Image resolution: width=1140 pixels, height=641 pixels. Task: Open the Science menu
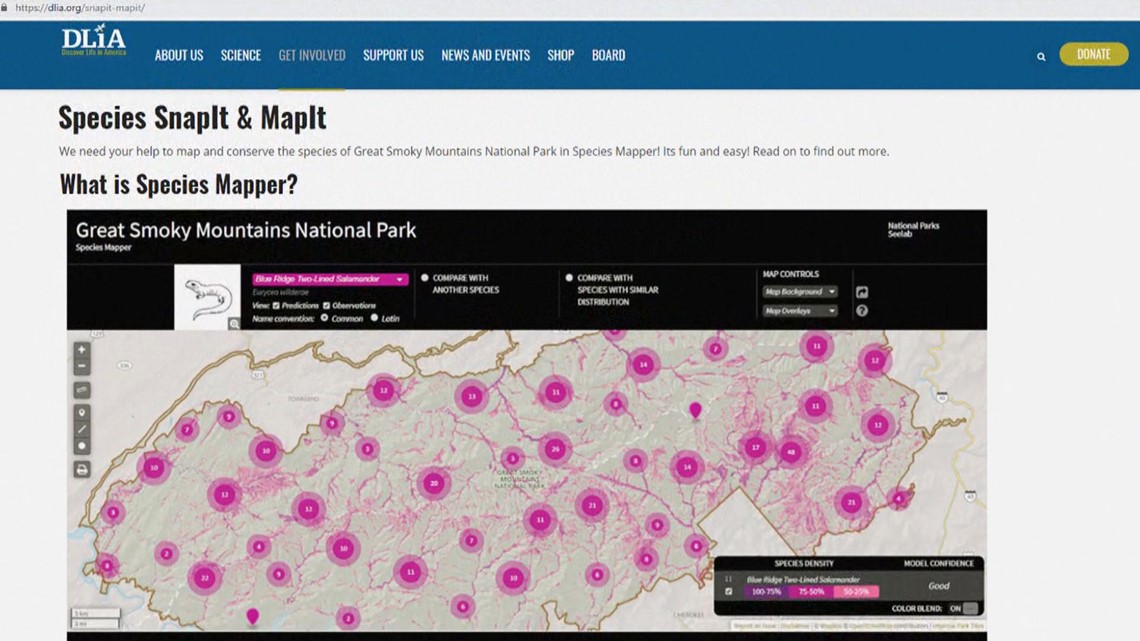tap(241, 55)
